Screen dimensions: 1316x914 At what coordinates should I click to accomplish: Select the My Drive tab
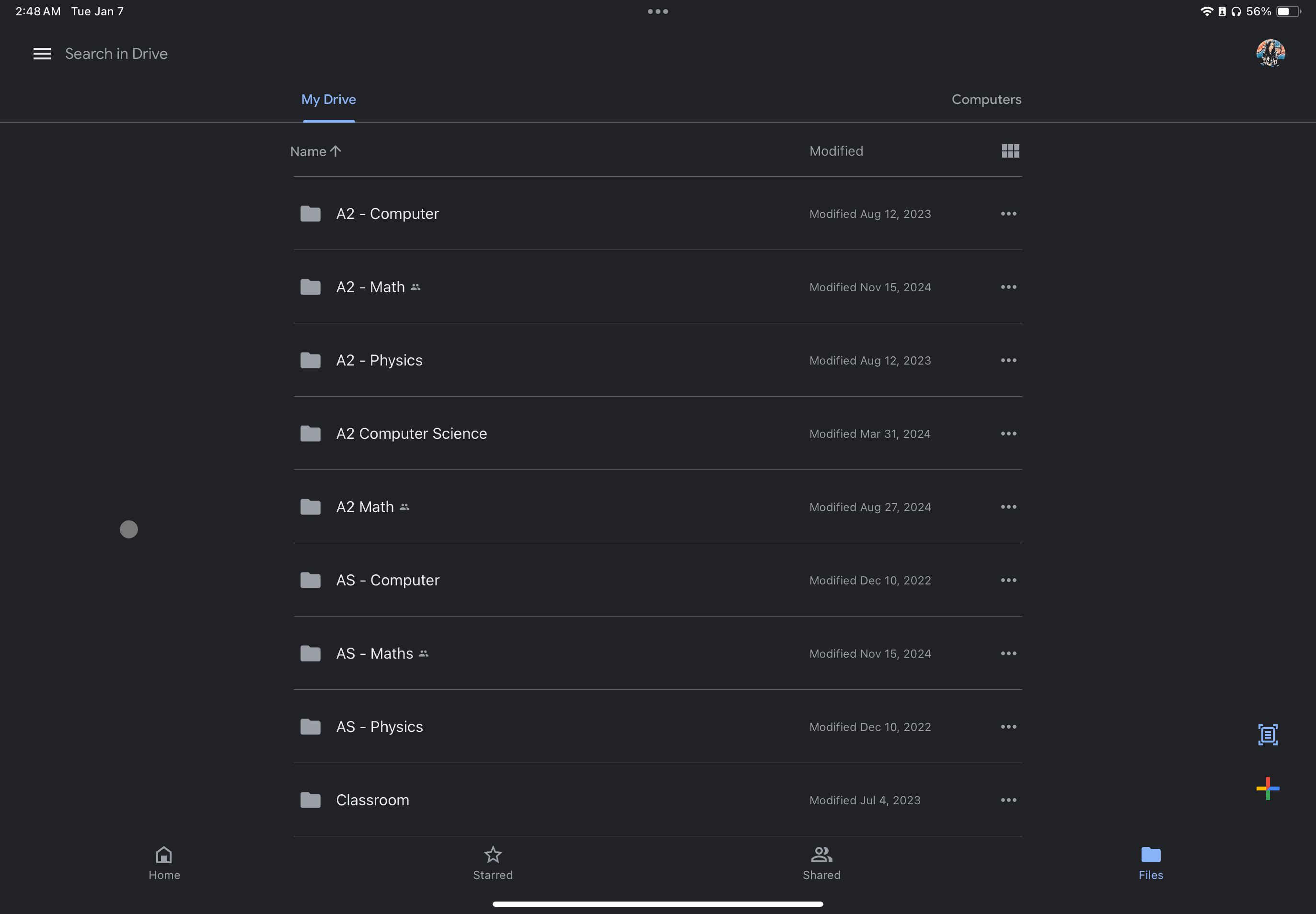[x=328, y=99]
